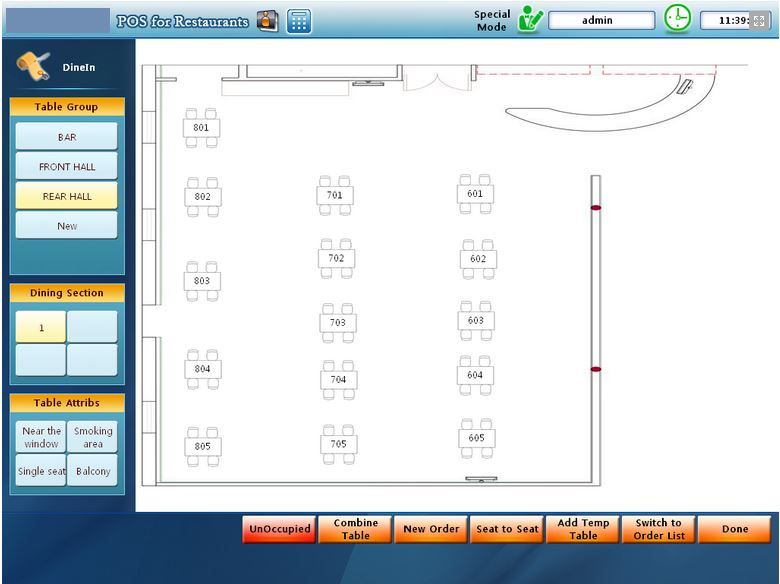Click the DineIn icon
The height and width of the screenshot is (584, 780).
34,67
